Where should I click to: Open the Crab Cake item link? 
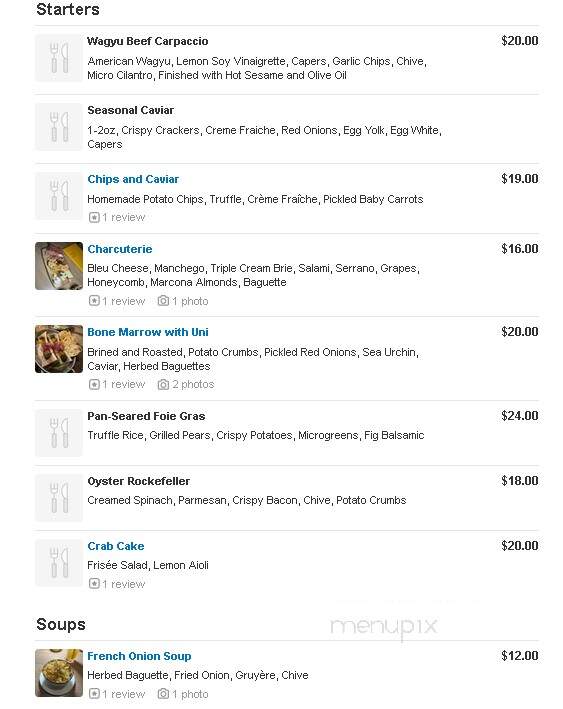(116, 546)
